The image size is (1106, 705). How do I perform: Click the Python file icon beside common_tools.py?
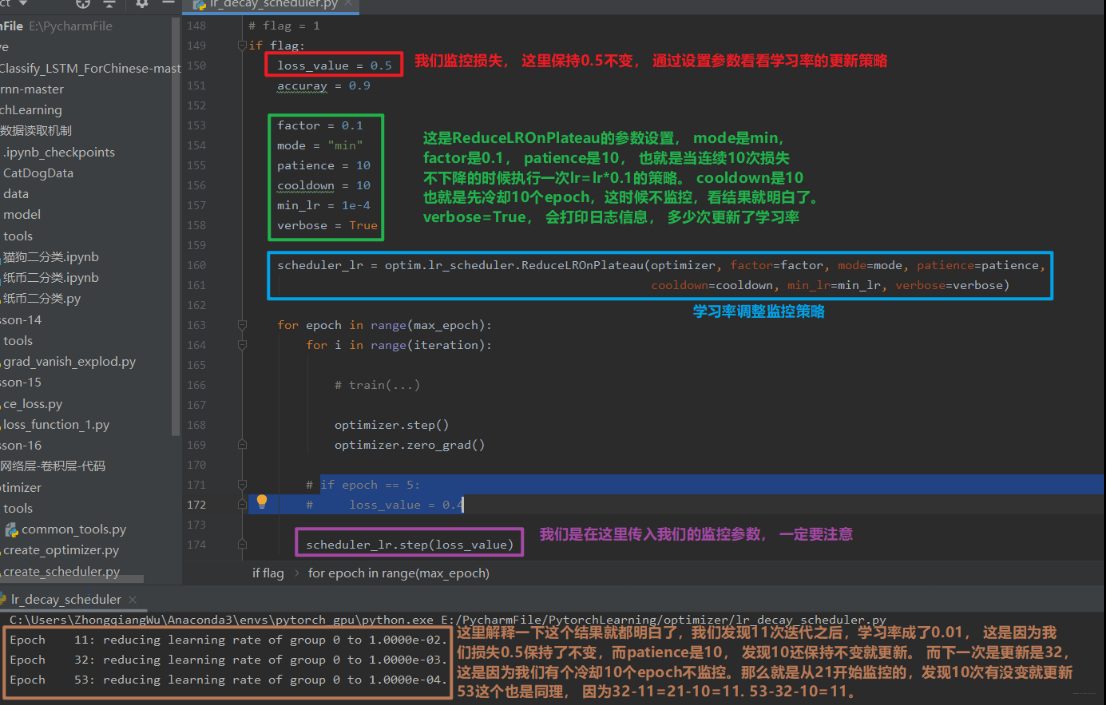pos(11,529)
